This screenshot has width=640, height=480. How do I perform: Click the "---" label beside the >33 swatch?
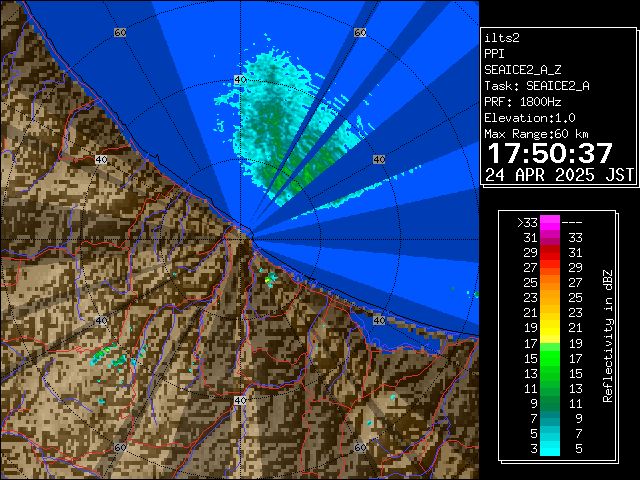click(572, 223)
